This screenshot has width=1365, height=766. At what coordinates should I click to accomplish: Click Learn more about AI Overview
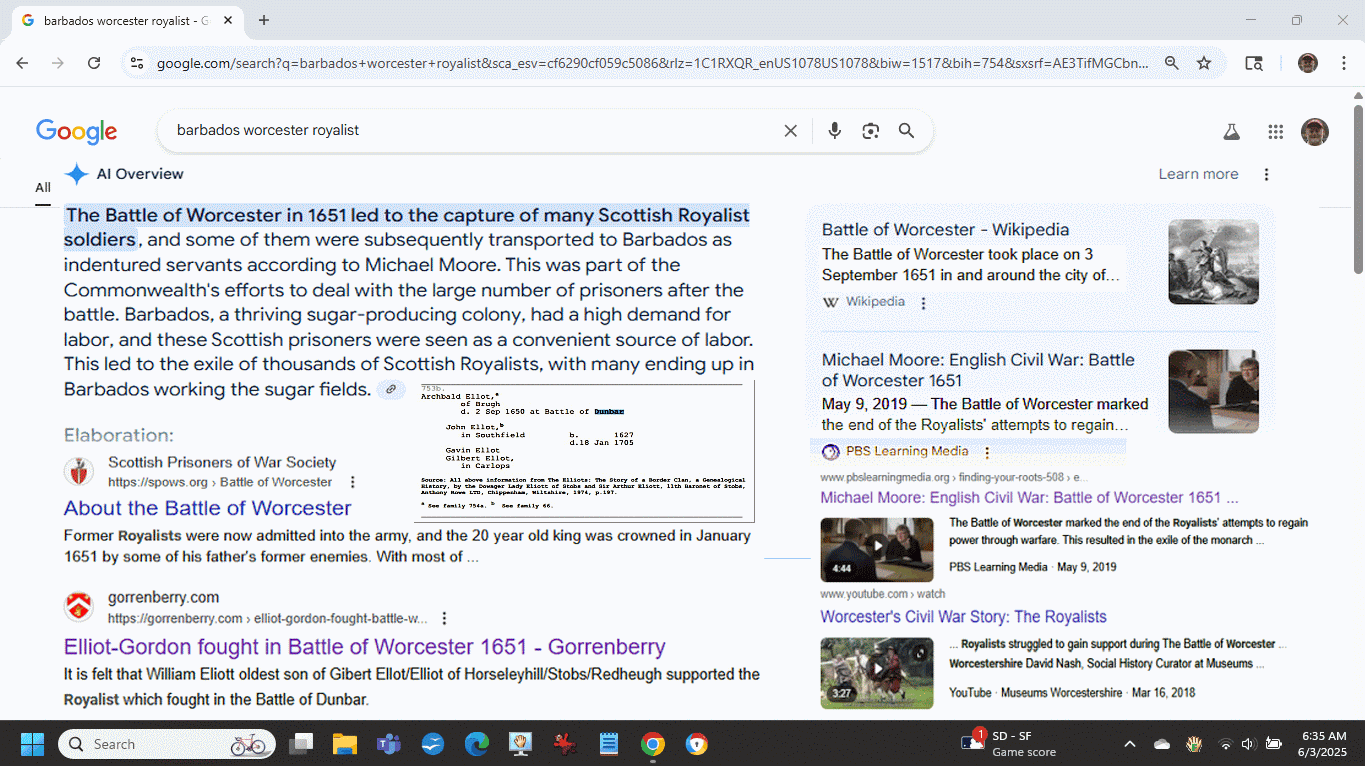pos(1198,174)
